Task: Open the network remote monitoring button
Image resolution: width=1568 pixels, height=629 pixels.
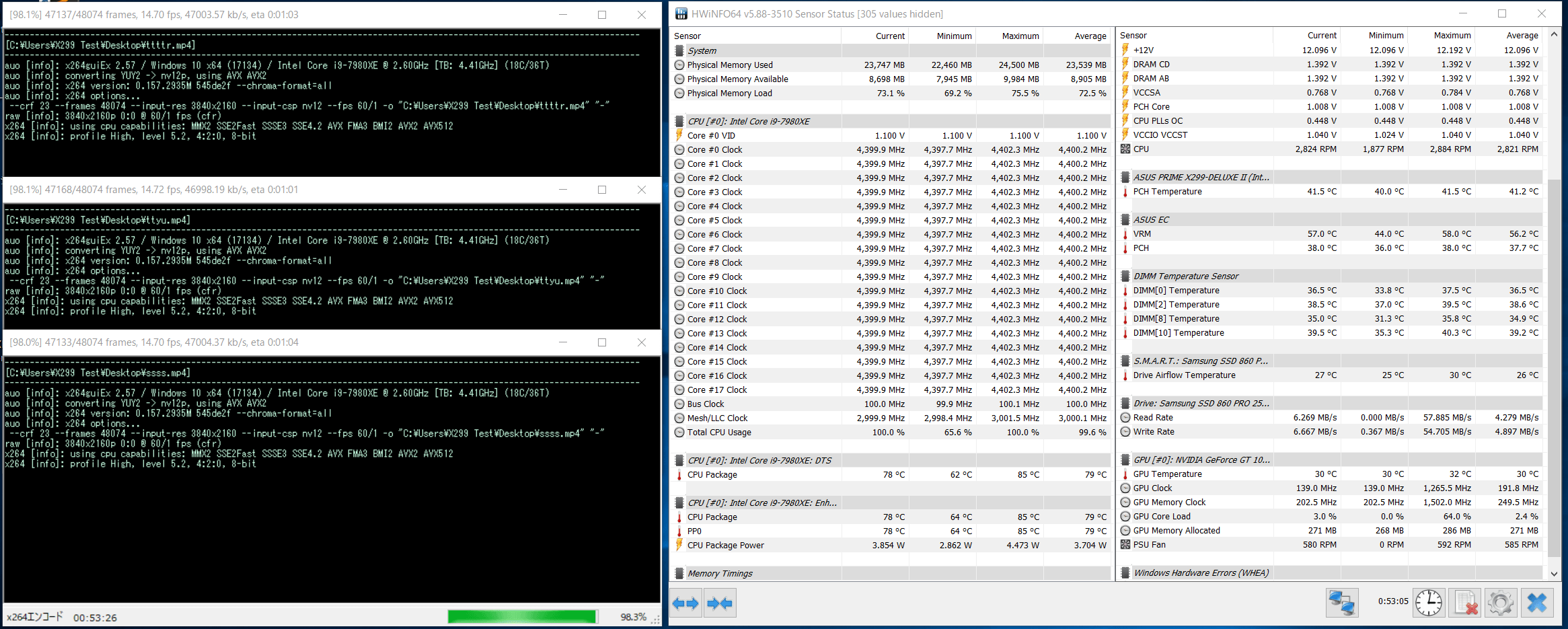Action: (1341, 602)
